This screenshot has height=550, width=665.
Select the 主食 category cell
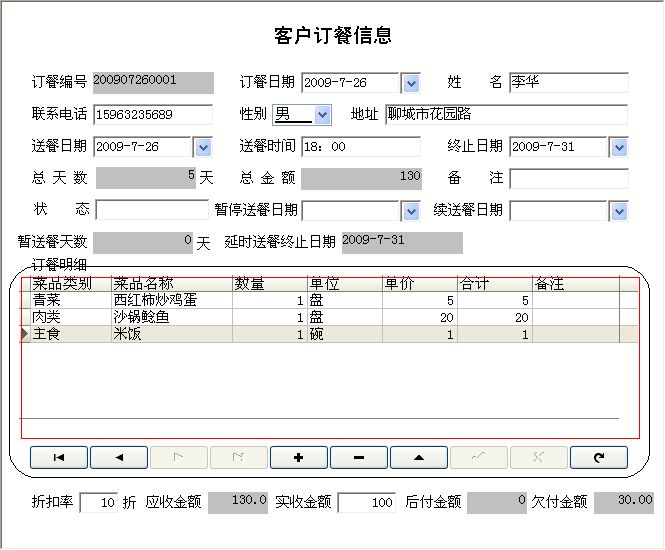71,334
